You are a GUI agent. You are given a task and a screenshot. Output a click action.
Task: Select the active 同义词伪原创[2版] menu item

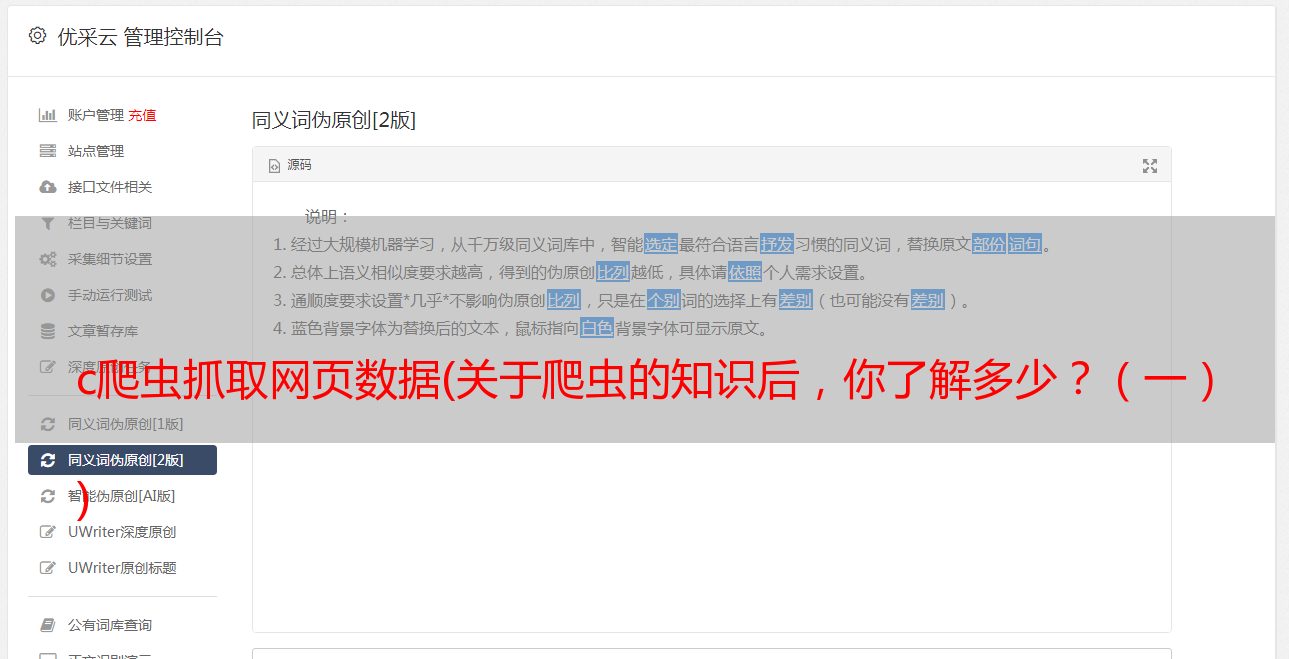tap(122, 460)
